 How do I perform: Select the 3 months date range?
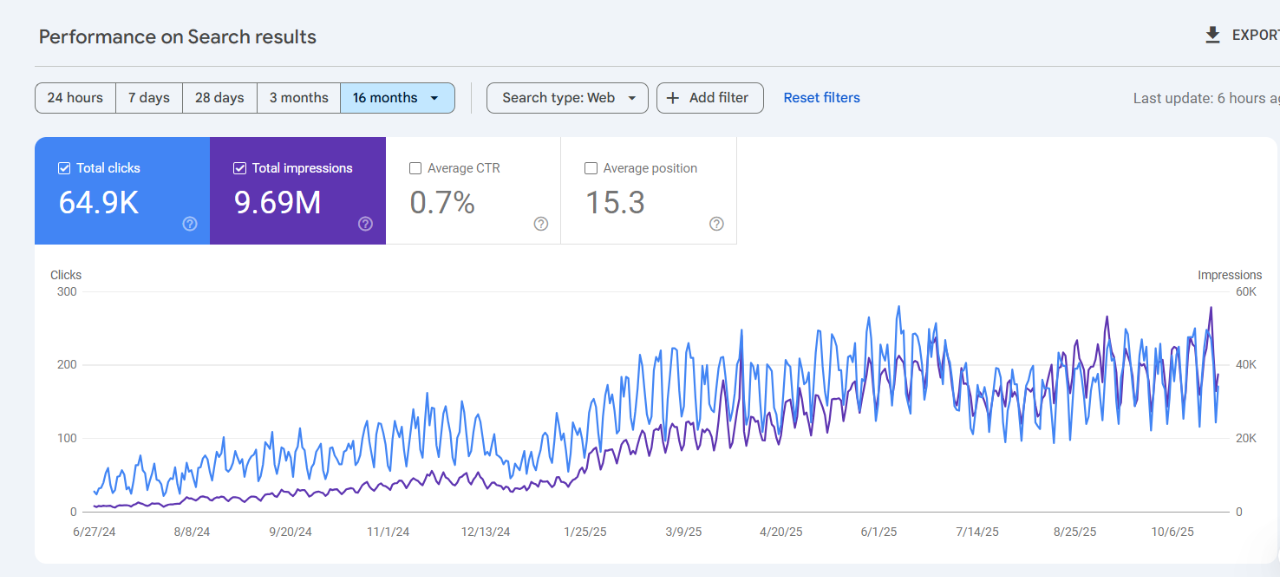point(299,98)
